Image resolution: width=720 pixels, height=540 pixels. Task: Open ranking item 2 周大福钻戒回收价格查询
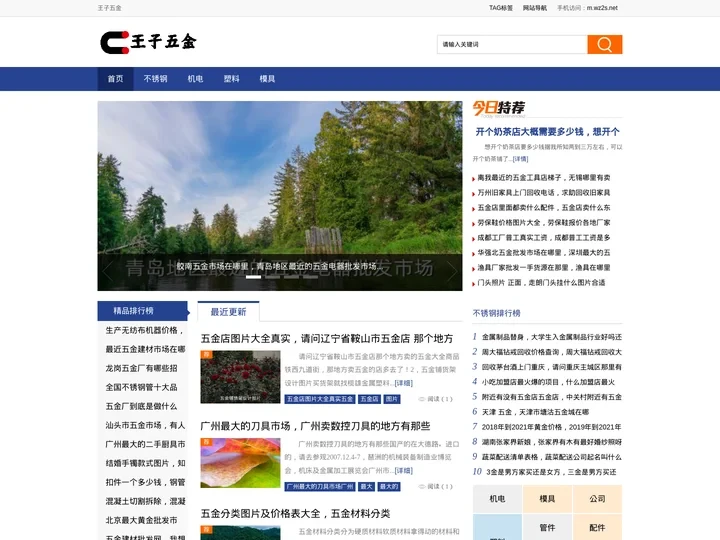pos(551,352)
